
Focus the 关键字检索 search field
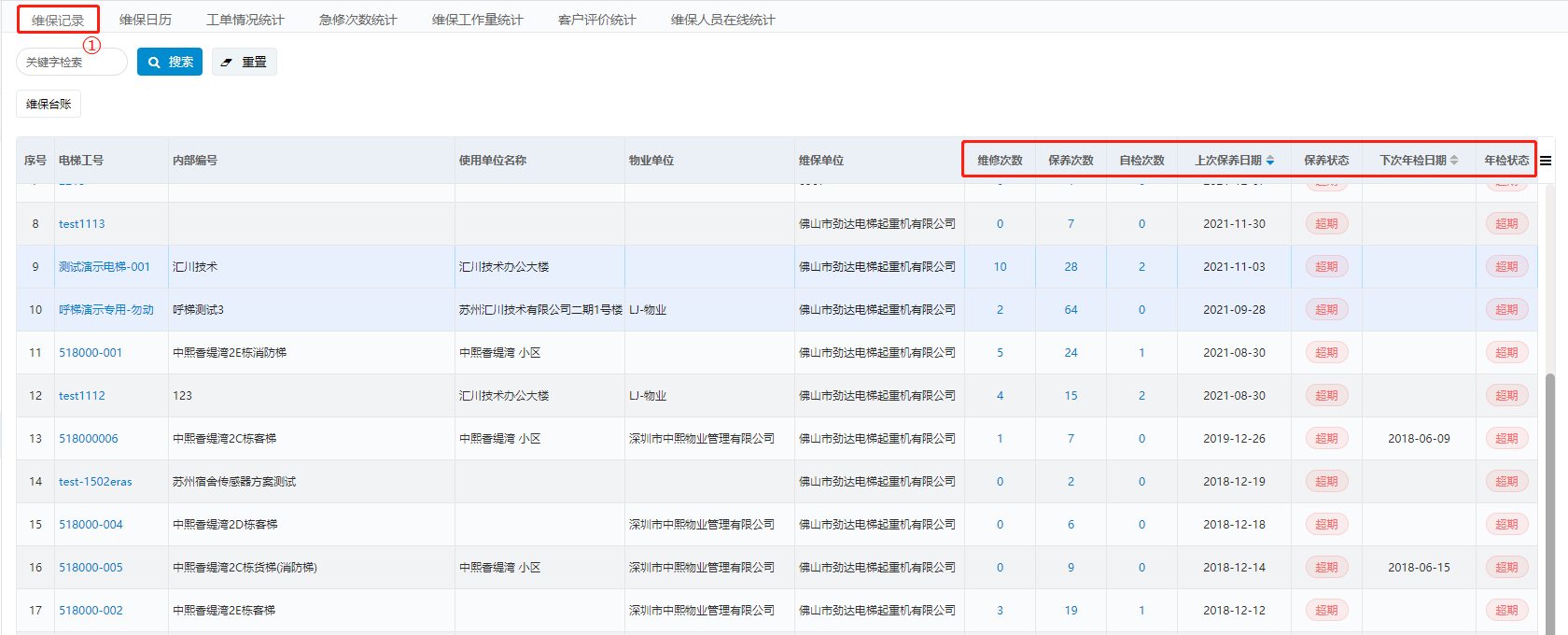coord(72,63)
